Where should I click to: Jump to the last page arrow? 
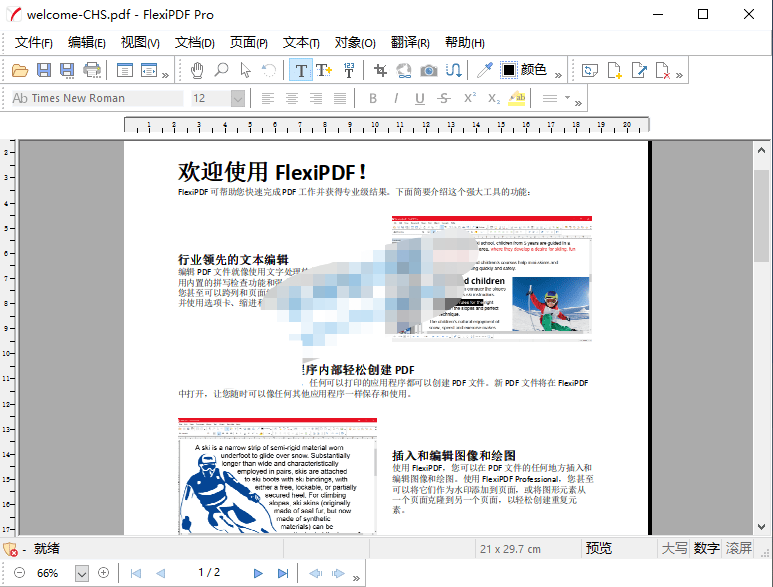coord(282,573)
